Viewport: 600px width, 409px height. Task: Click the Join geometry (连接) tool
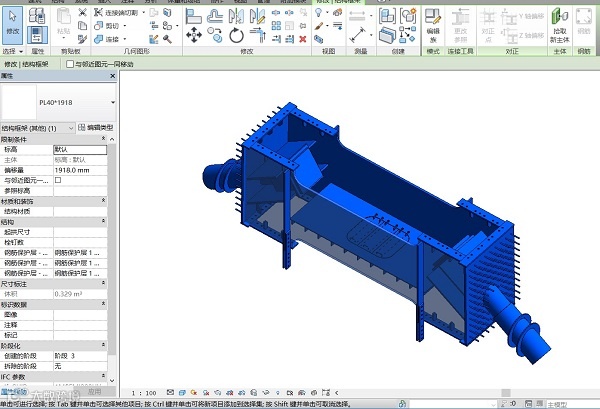tap(108, 39)
